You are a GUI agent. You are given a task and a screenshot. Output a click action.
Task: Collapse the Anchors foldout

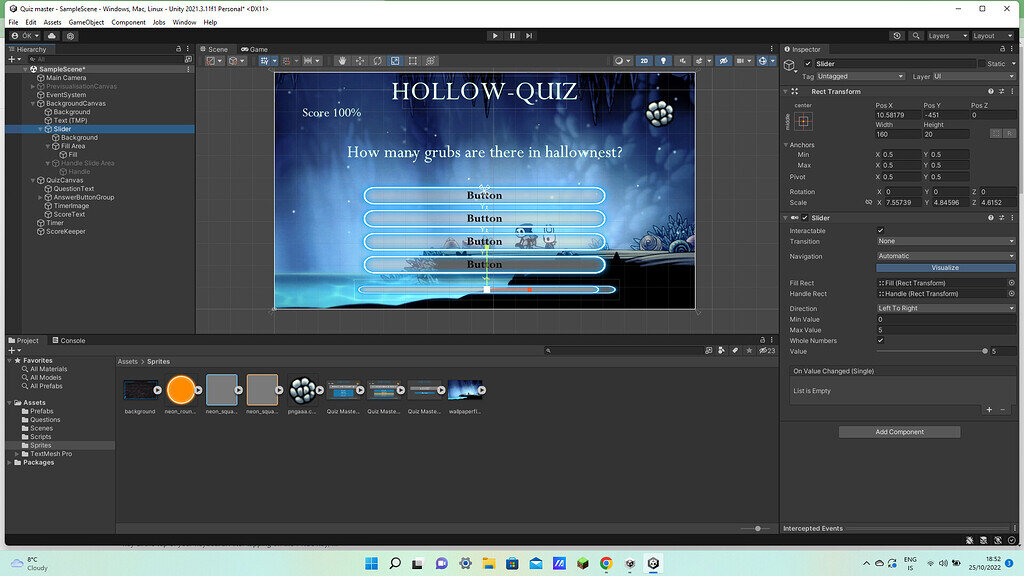coord(786,145)
